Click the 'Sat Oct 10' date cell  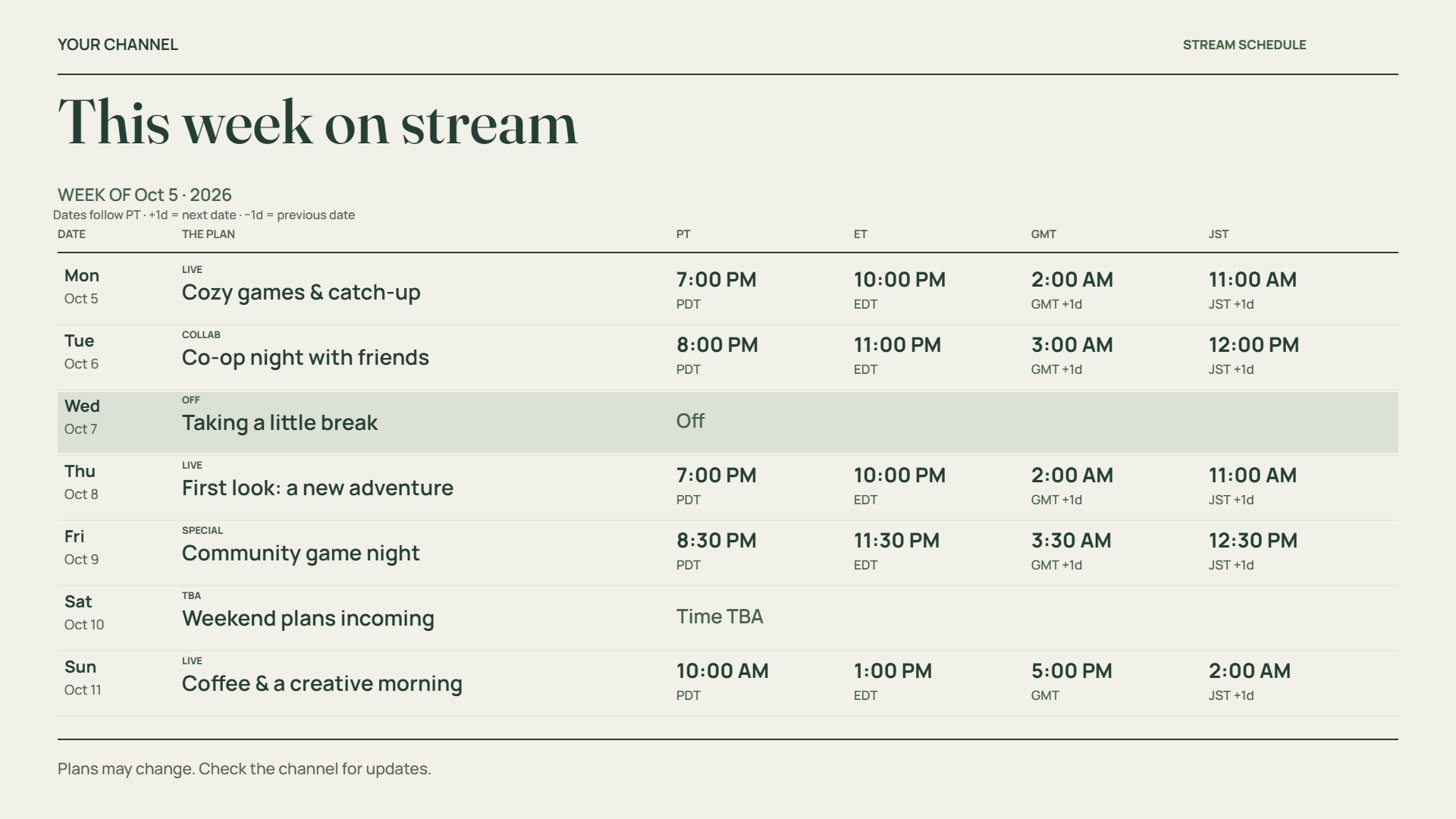tap(84, 612)
